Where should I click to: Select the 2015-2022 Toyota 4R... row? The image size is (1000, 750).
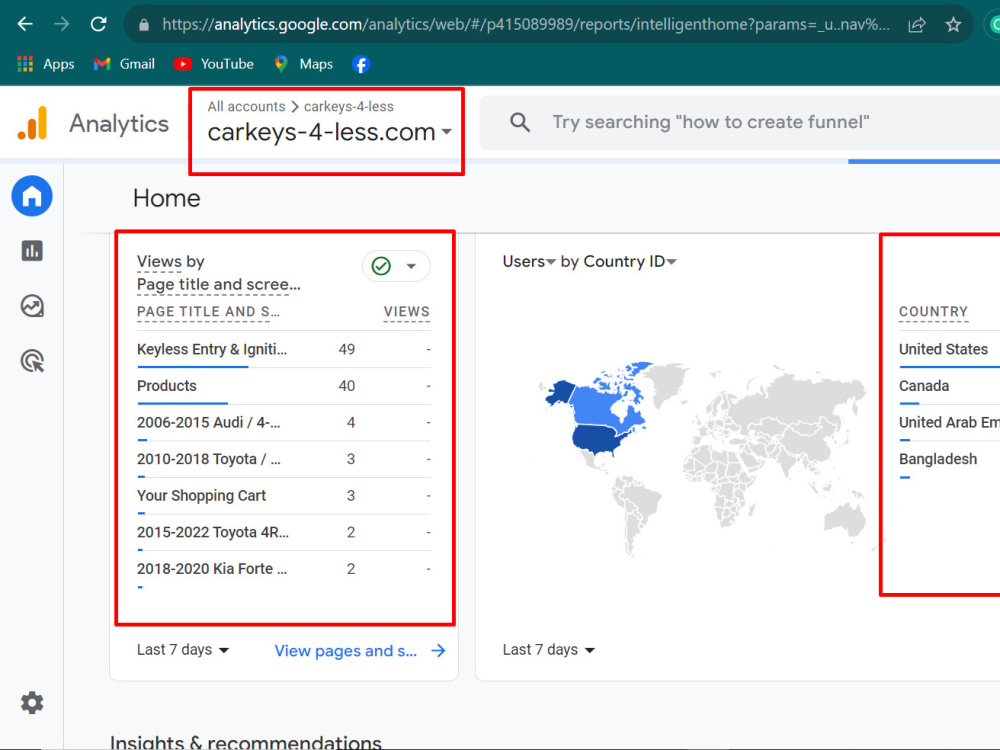coord(284,532)
